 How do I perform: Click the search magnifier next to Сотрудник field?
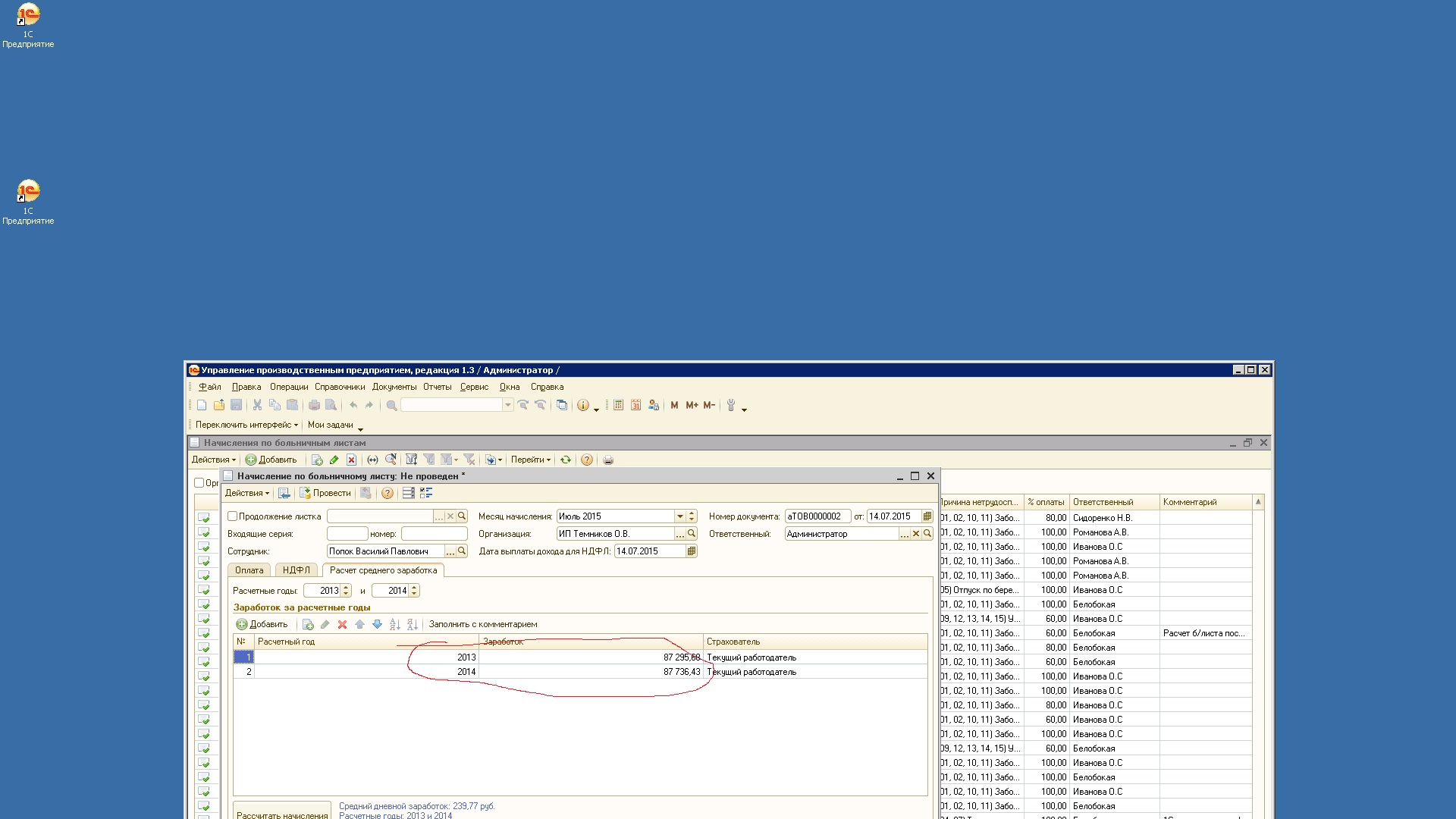click(462, 551)
